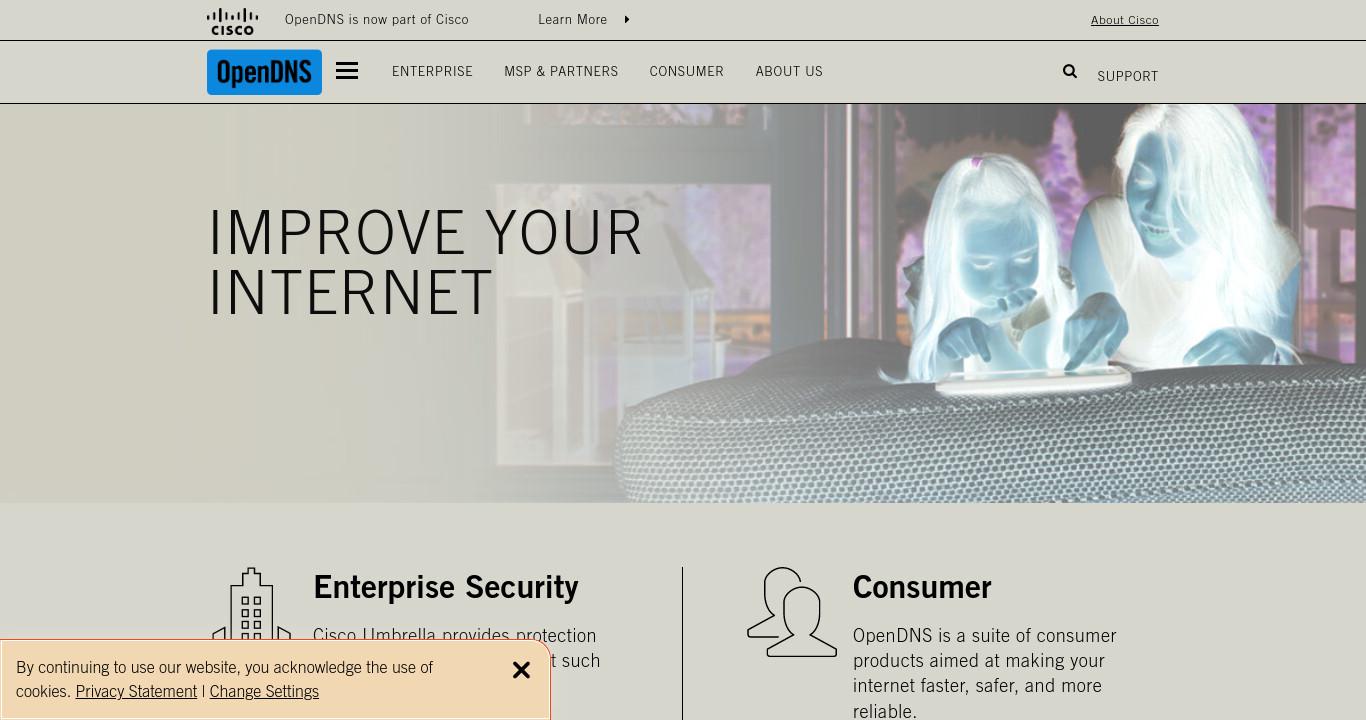Open the hamburger menu icon

(x=347, y=71)
